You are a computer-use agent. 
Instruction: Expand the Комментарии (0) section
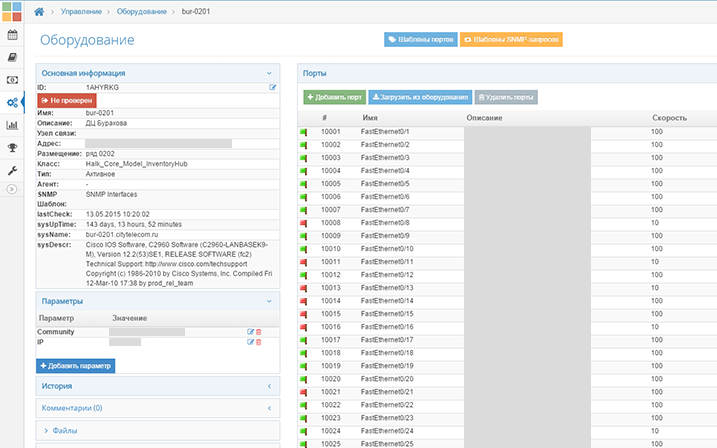point(269,408)
